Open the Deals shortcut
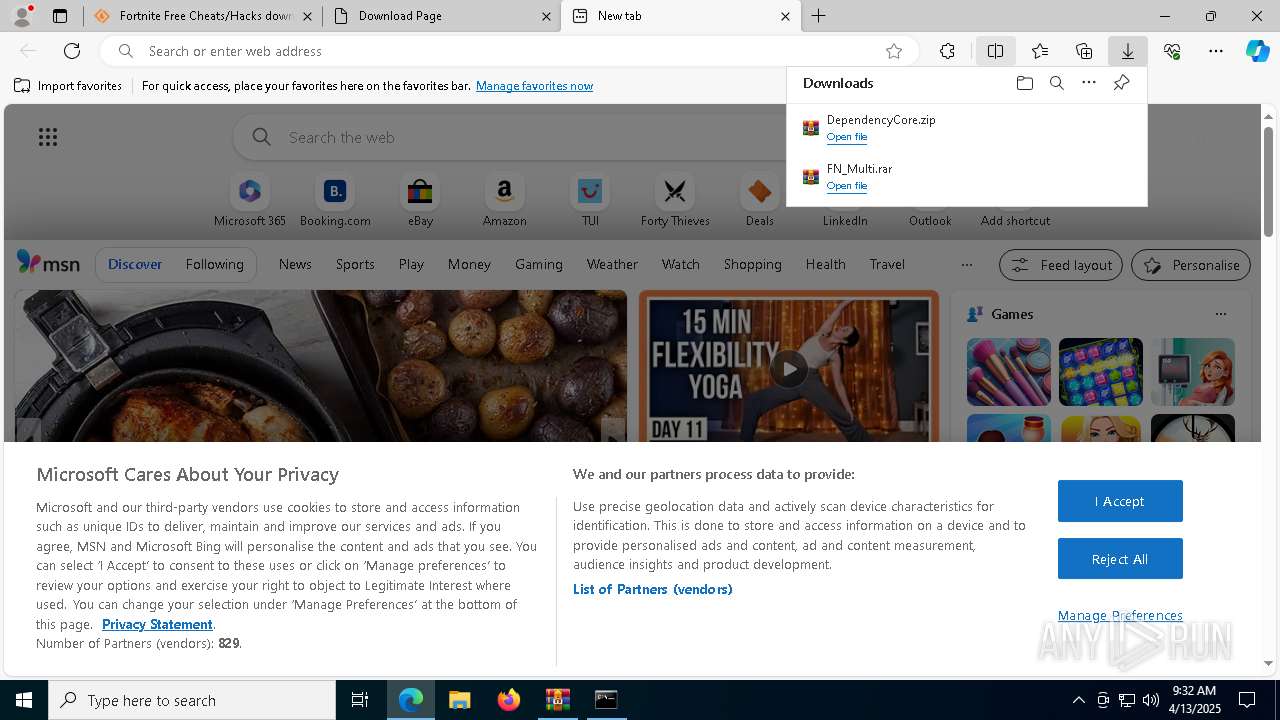1280x720 pixels. point(760,200)
